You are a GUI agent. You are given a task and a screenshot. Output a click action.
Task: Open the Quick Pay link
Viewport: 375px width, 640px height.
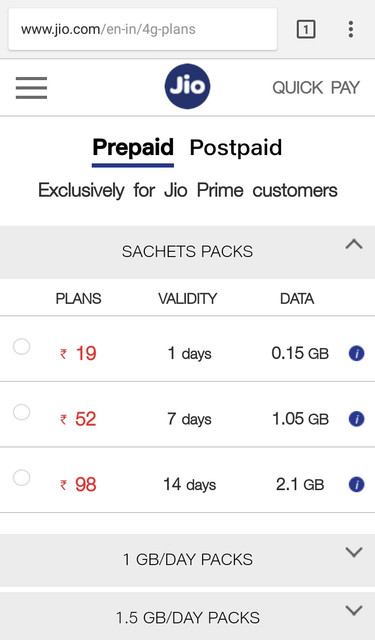[x=316, y=88]
